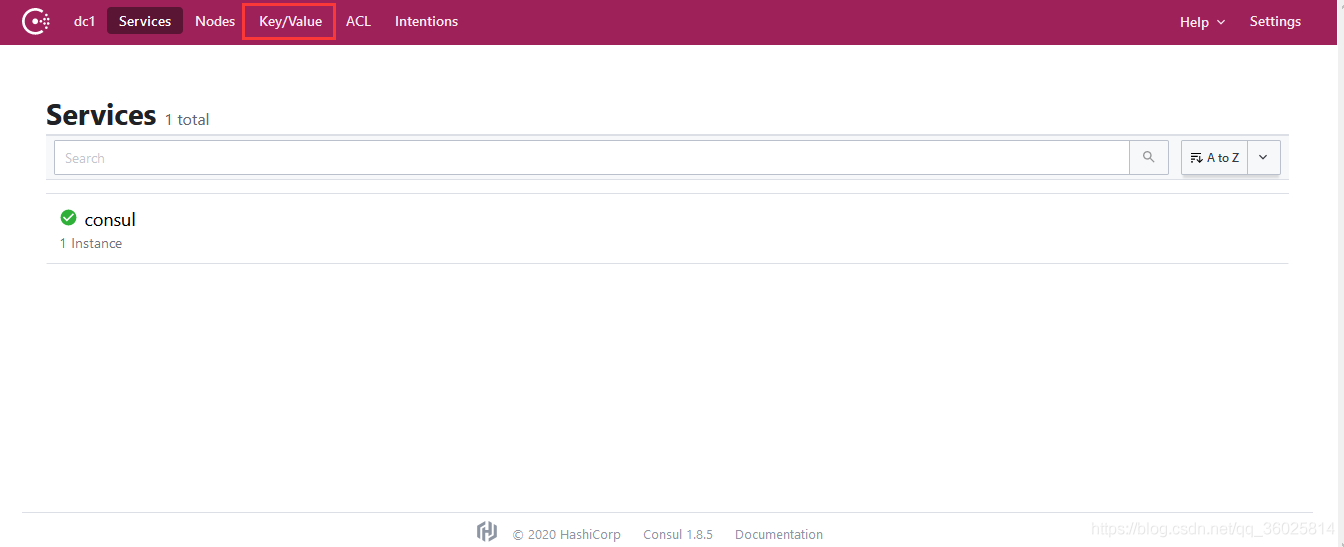1344x547 pixels.
Task: Click the search magnifier button
Action: (x=1149, y=158)
